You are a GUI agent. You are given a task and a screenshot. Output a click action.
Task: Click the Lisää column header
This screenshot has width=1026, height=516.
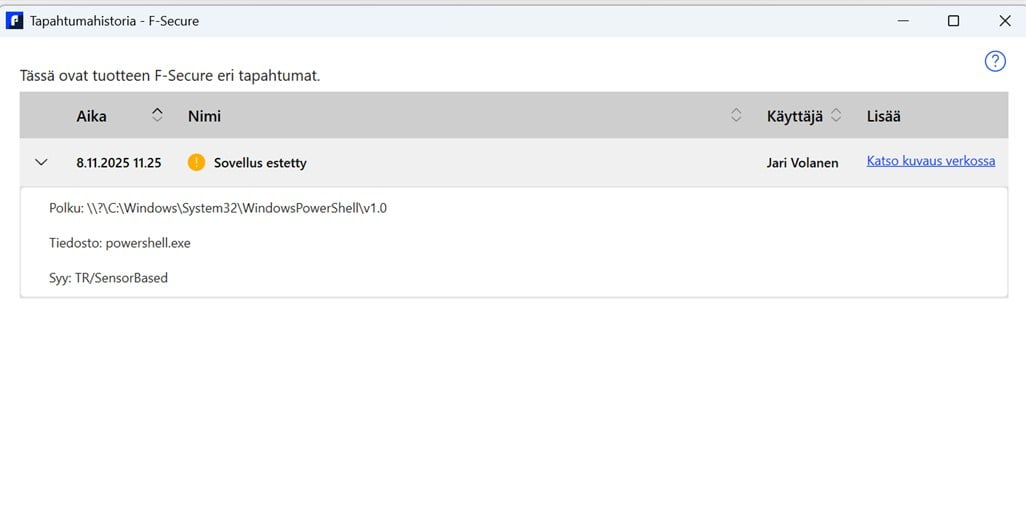coord(883,116)
